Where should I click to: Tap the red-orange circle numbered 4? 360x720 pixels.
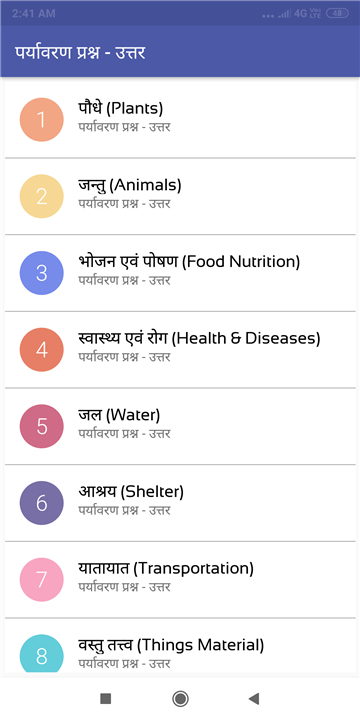pyautogui.click(x=41, y=349)
